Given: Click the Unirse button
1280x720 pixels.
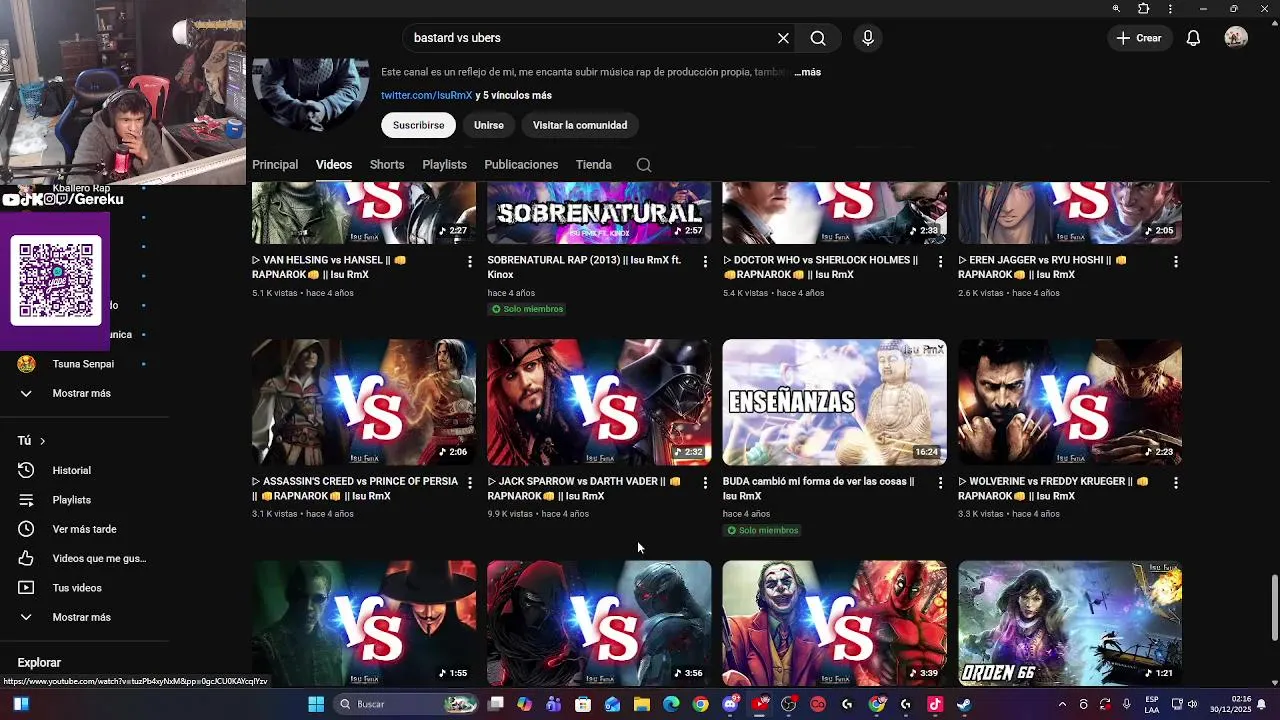Looking at the screenshot, I should [x=489, y=125].
